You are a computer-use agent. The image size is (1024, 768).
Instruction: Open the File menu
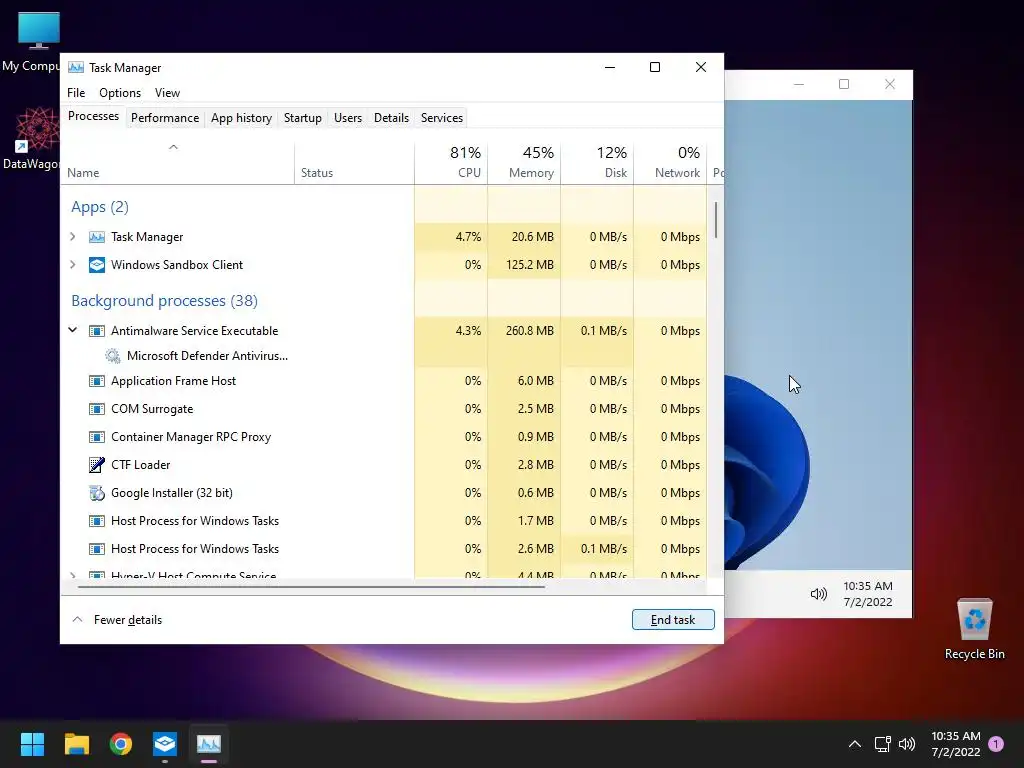76,93
